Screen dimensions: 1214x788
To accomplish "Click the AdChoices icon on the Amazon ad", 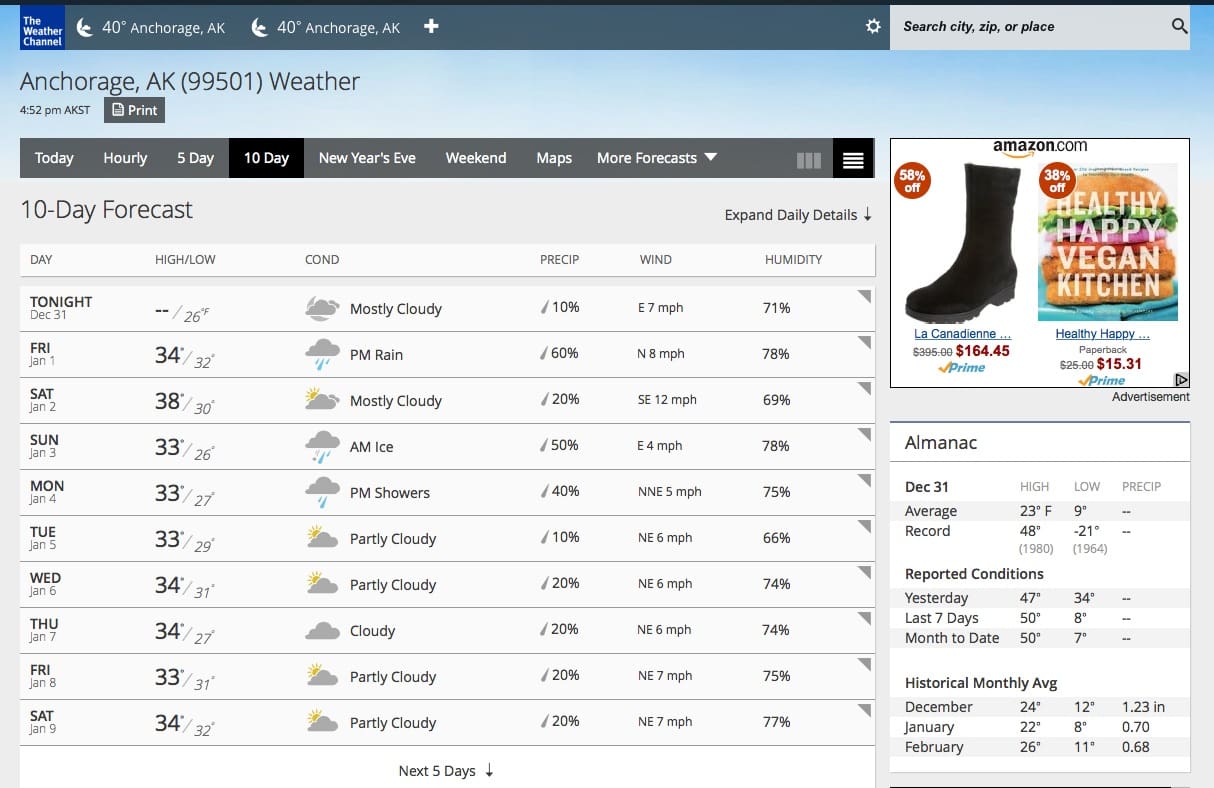I will pos(1181,380).
